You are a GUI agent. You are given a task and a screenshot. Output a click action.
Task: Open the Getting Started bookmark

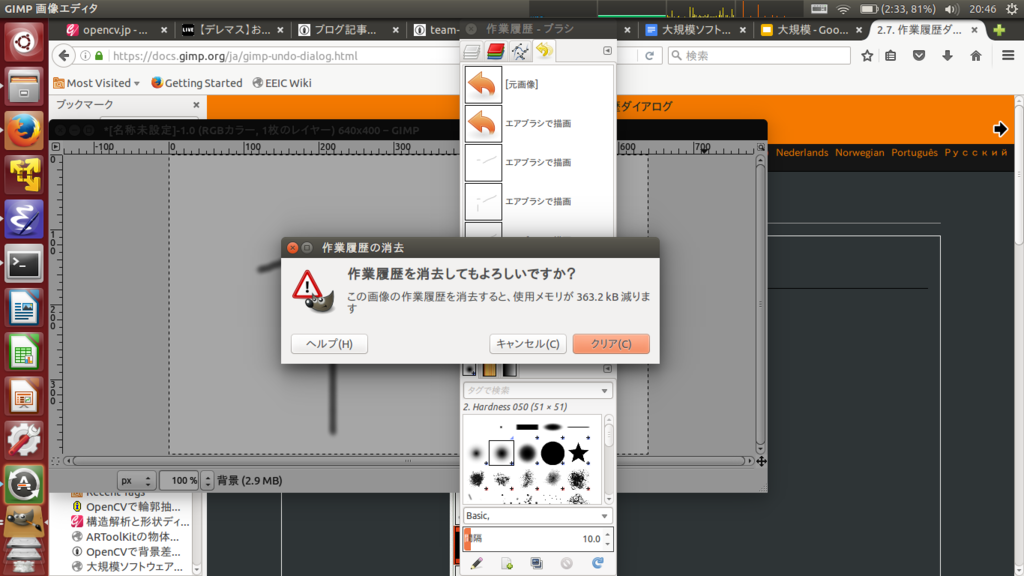click(197, 83)
